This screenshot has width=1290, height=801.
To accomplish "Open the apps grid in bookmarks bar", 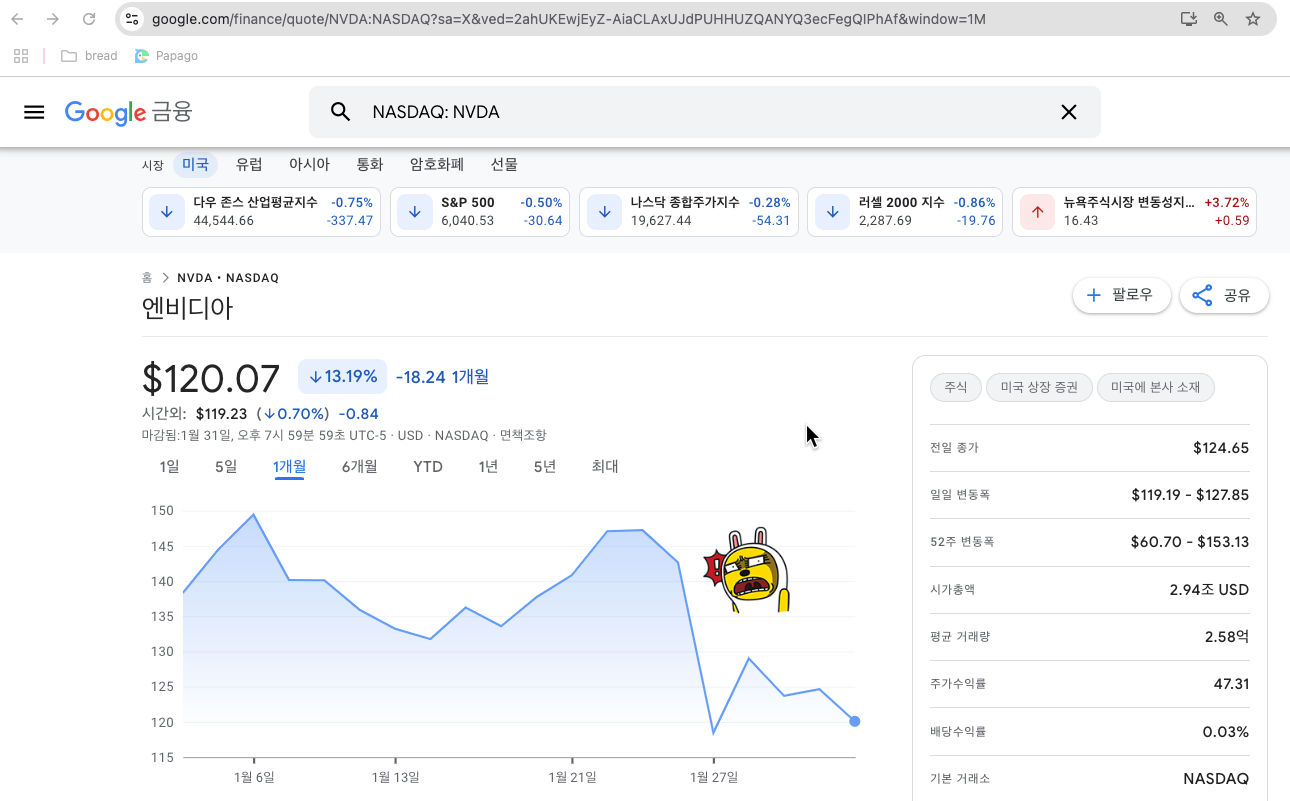I will [21, 56].
